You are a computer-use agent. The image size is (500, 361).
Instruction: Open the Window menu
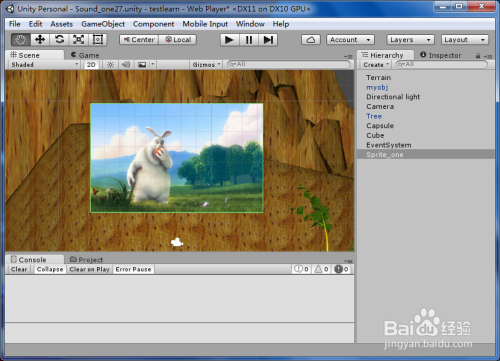(250, 24)
